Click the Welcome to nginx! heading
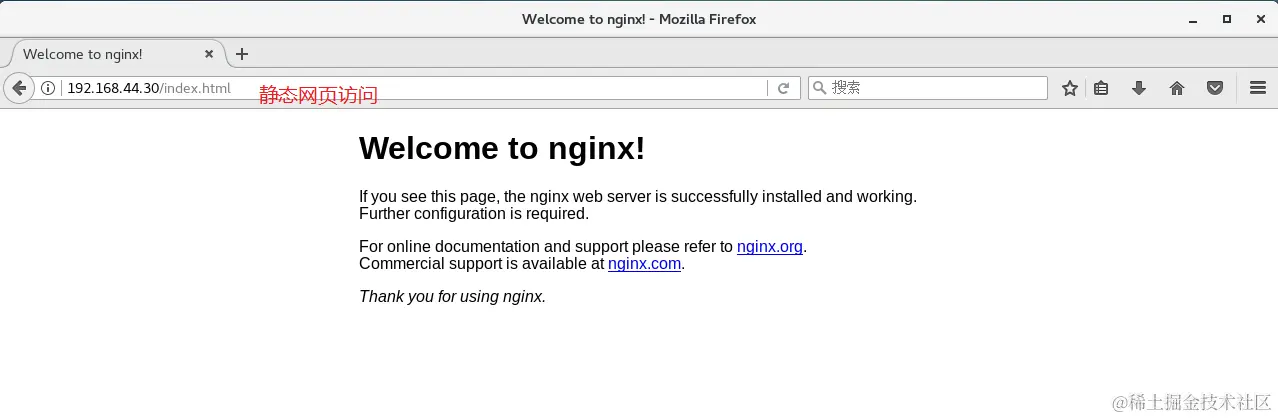 tap(502, 148)
